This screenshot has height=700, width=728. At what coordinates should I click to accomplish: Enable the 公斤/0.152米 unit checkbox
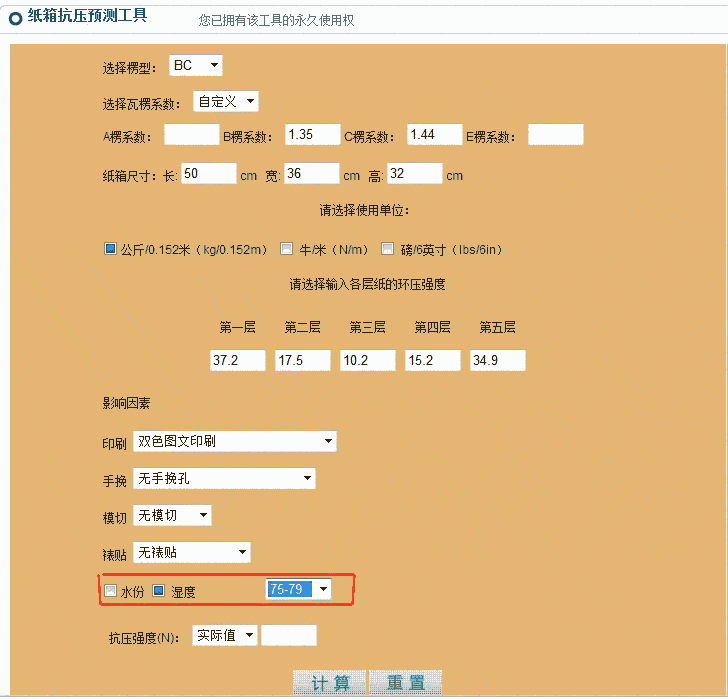[x=111, y=249]
